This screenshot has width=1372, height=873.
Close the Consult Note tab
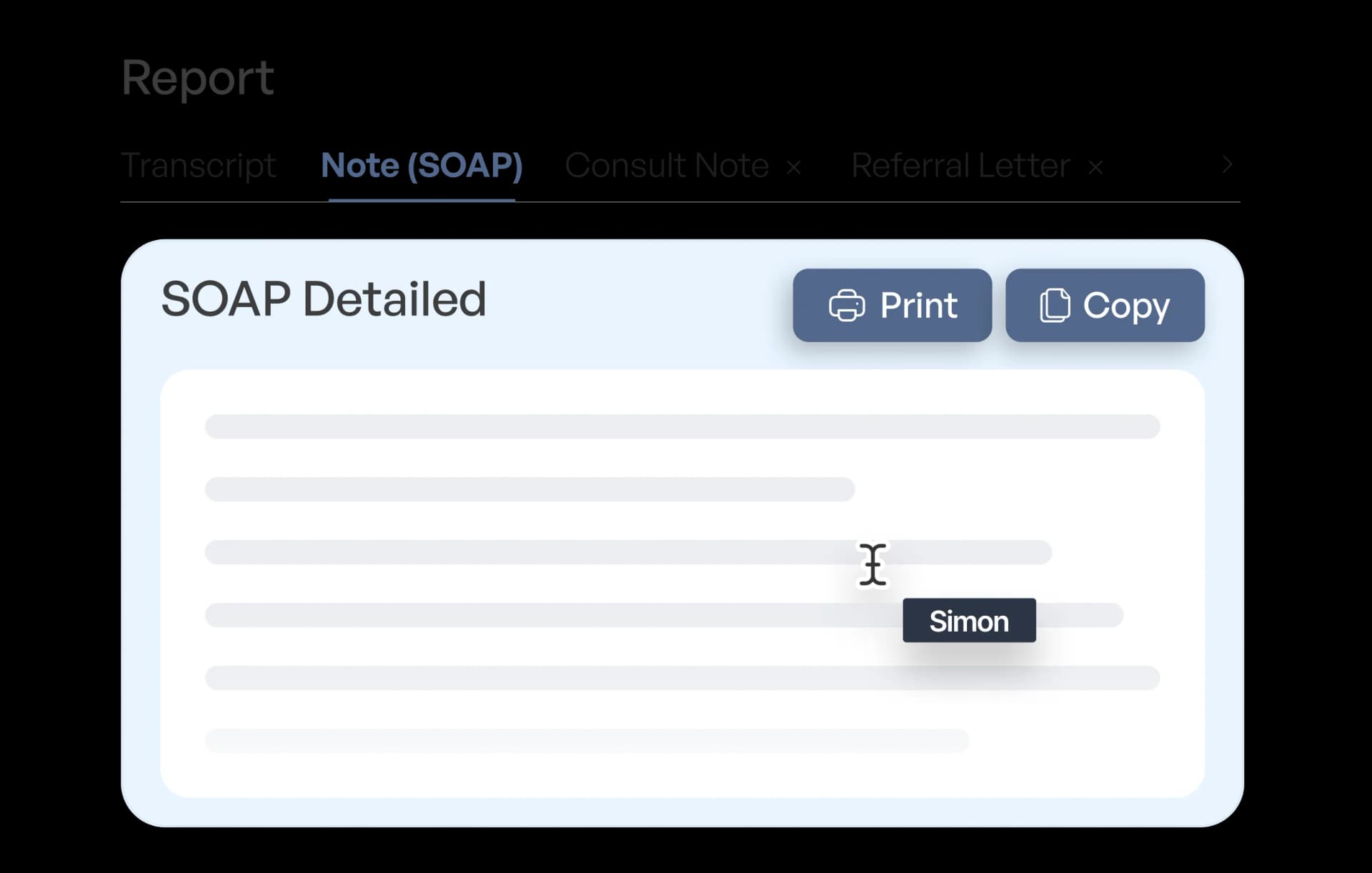tap(793, 168)
